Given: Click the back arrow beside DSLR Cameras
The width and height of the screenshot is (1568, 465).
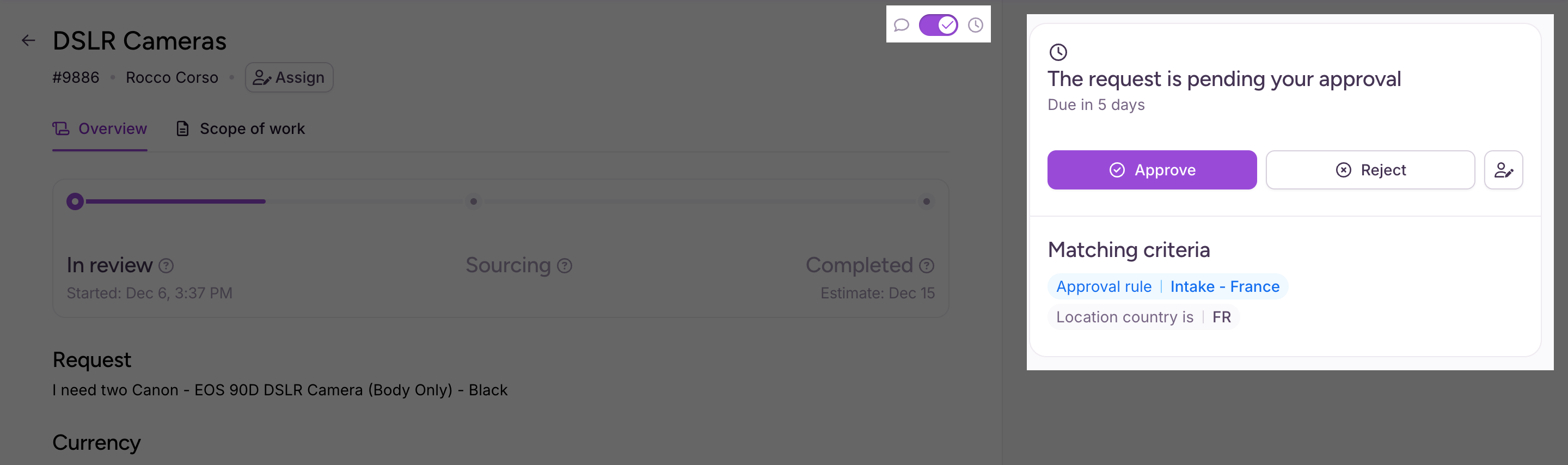Looking at the screenshot, I should pos(28,41).
